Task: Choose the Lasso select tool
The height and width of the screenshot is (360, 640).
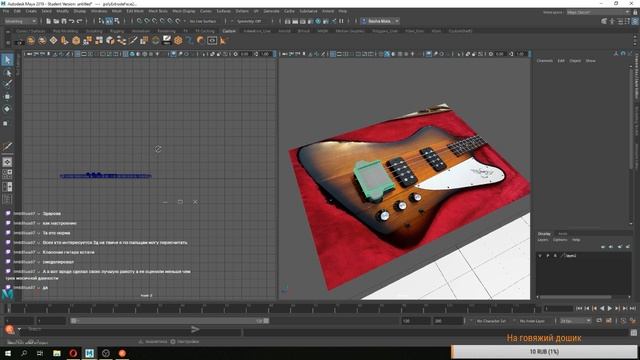Action: 7,73
